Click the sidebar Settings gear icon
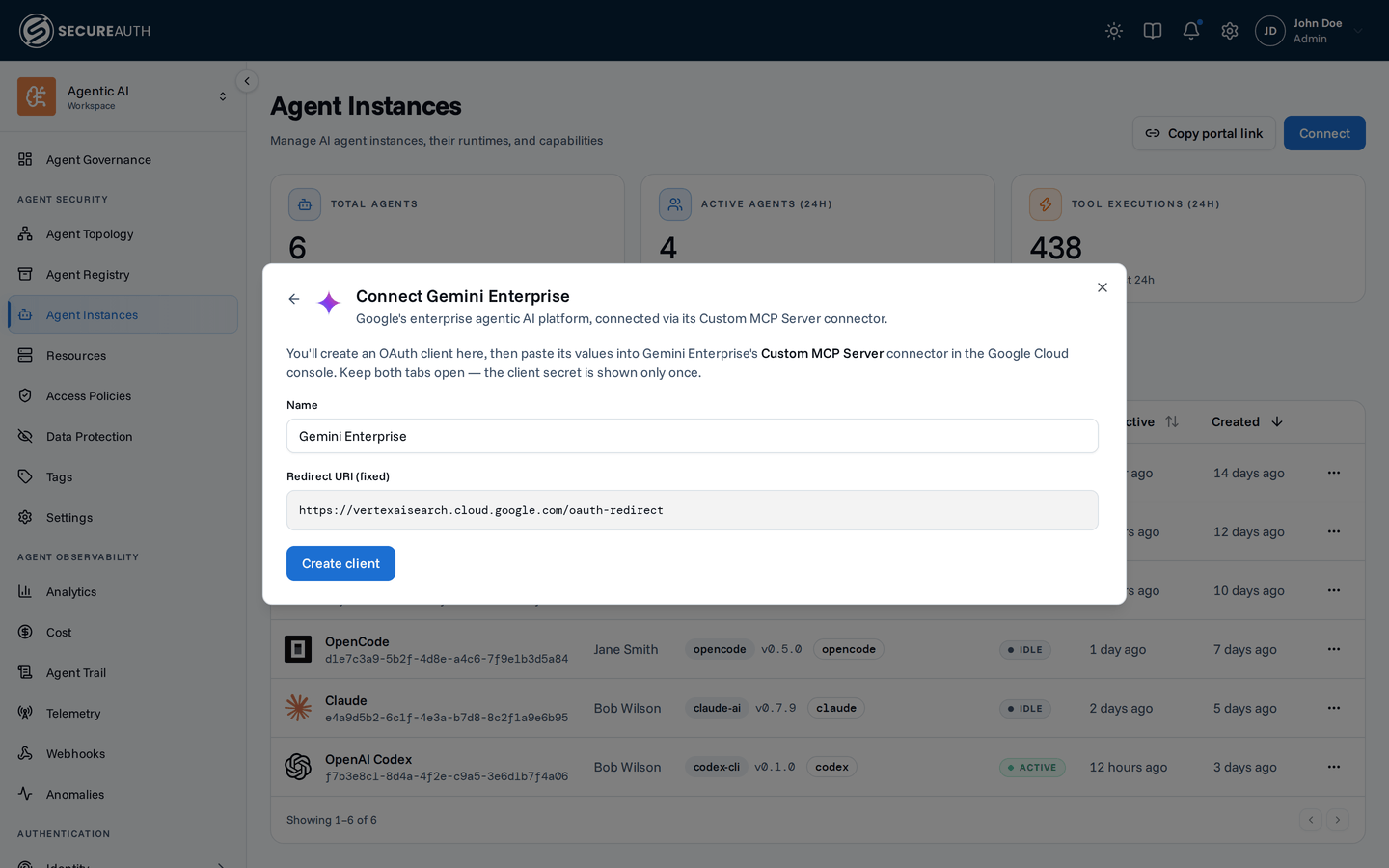This screenshot has width=1389, height=868. pos(25,517)
